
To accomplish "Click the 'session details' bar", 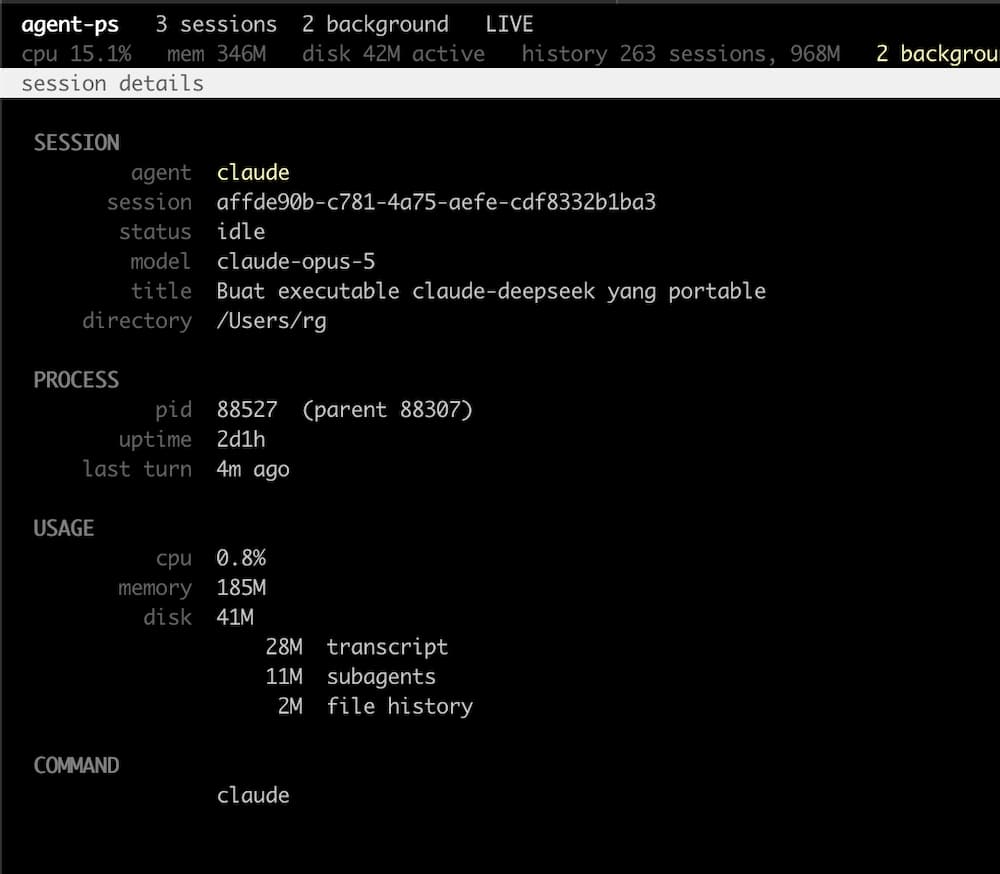I will coord(500,84).
